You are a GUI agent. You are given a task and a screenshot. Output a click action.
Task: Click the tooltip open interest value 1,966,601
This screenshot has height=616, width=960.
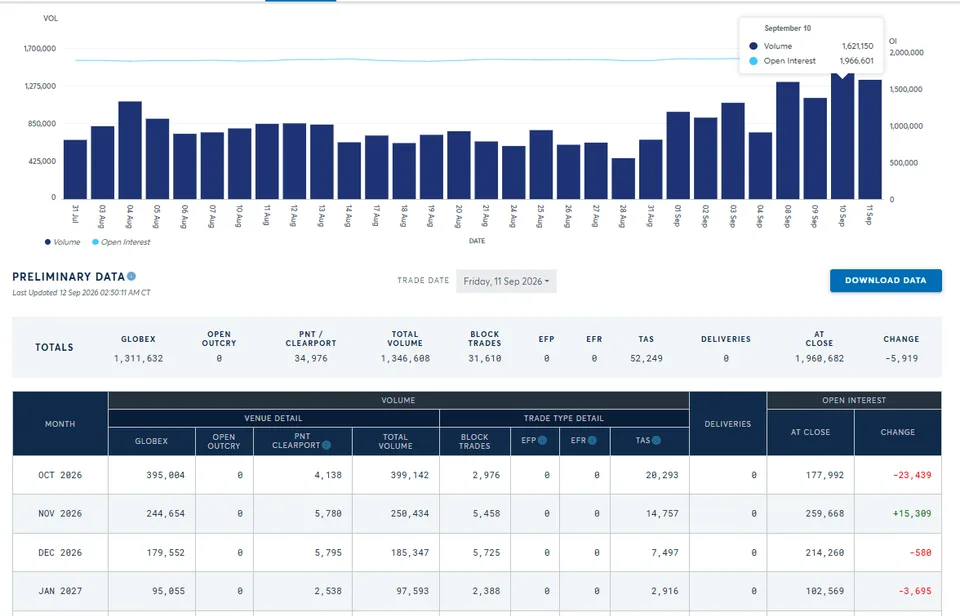(857, 61)
